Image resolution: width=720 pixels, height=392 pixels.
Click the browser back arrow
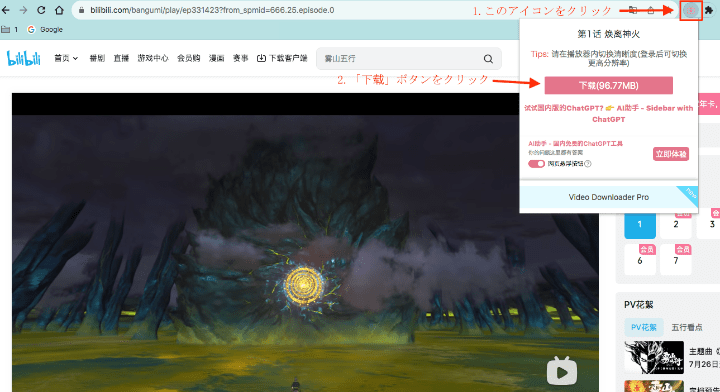click(6, 10)
